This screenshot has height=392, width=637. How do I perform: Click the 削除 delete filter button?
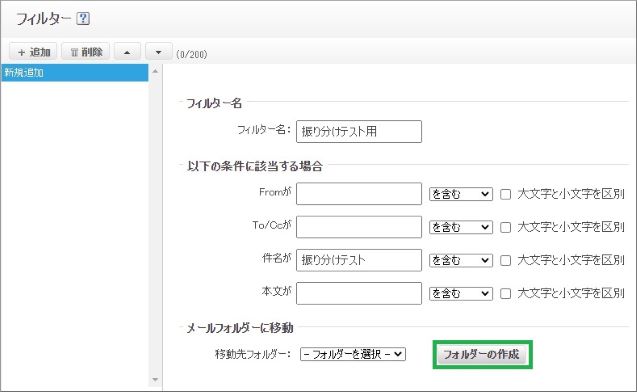[85, 52]
